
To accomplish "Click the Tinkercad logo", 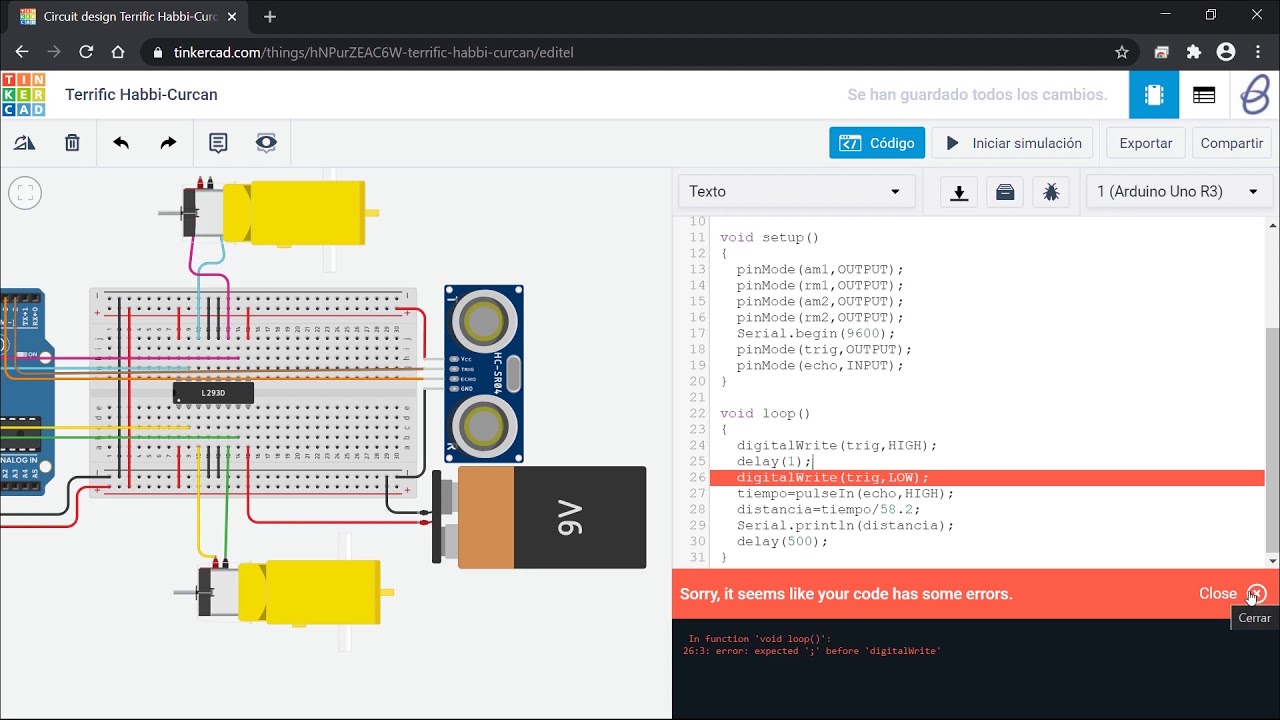I will pyautogui.click(x=23, y=95).
